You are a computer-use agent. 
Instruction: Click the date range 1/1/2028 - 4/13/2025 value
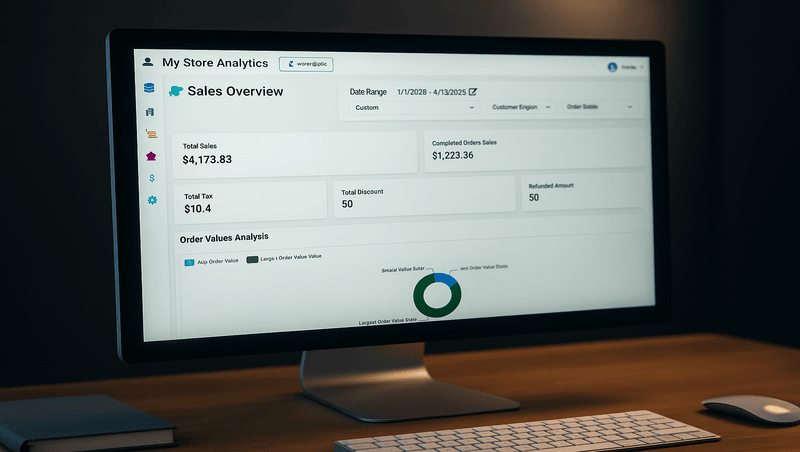(432, 92)
